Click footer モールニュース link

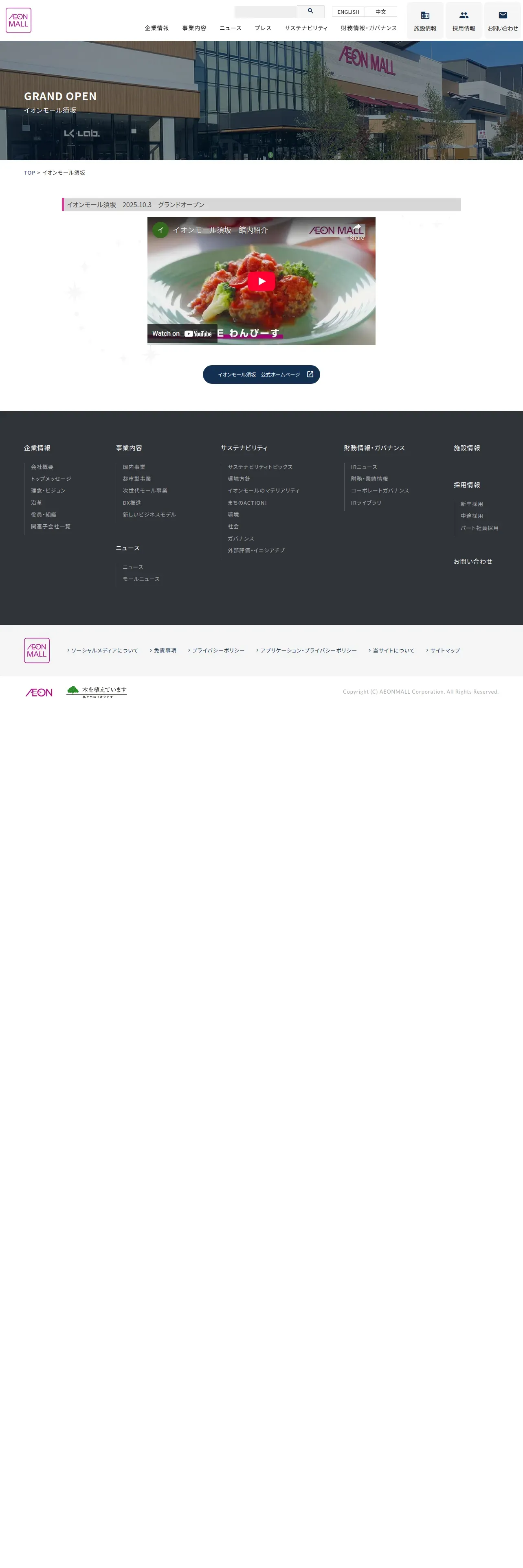pos(141,579)
